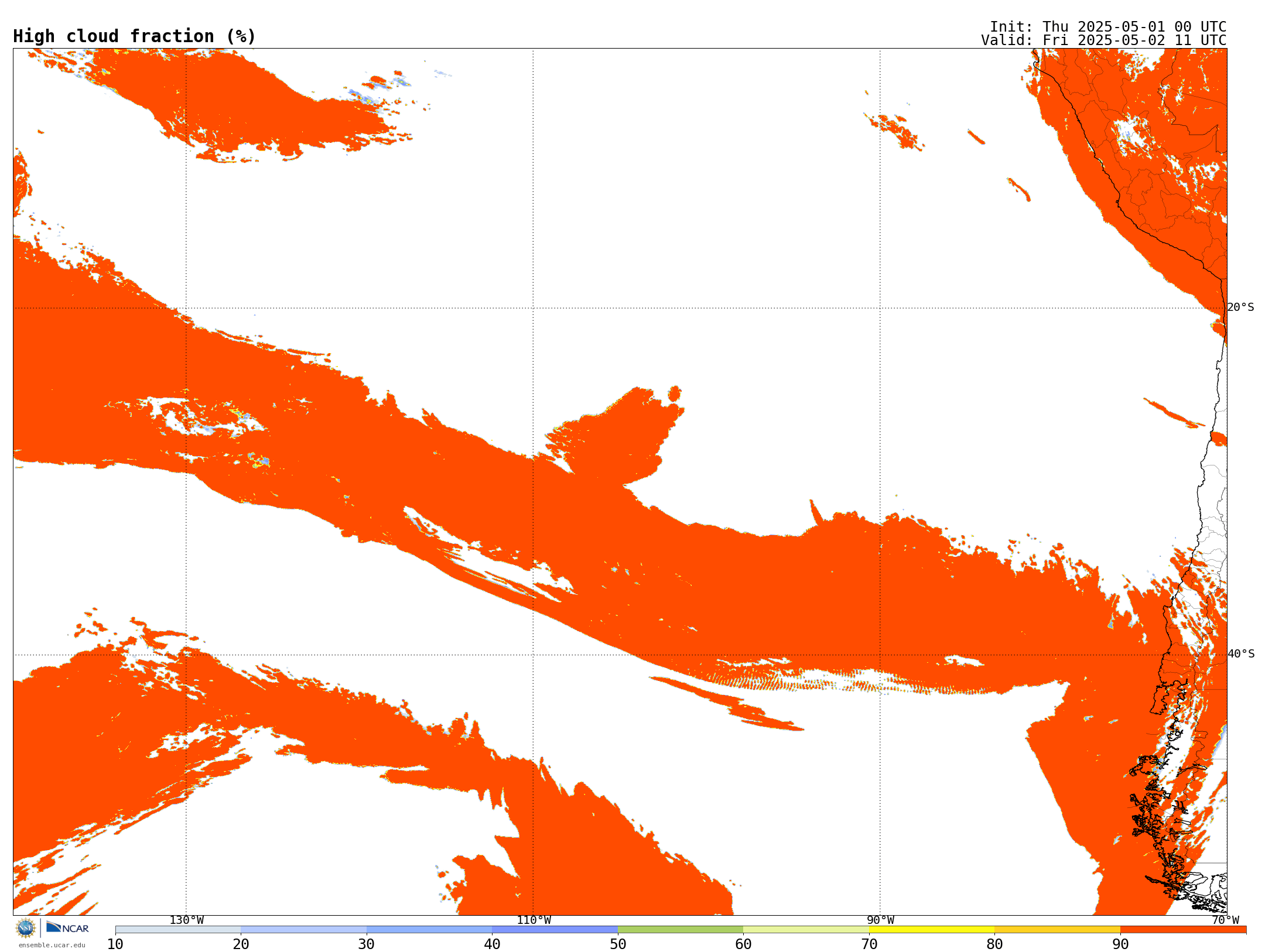Click the 90°W longitude label
The height and width of the screenshot is (952, 1265).
(880, 920)
